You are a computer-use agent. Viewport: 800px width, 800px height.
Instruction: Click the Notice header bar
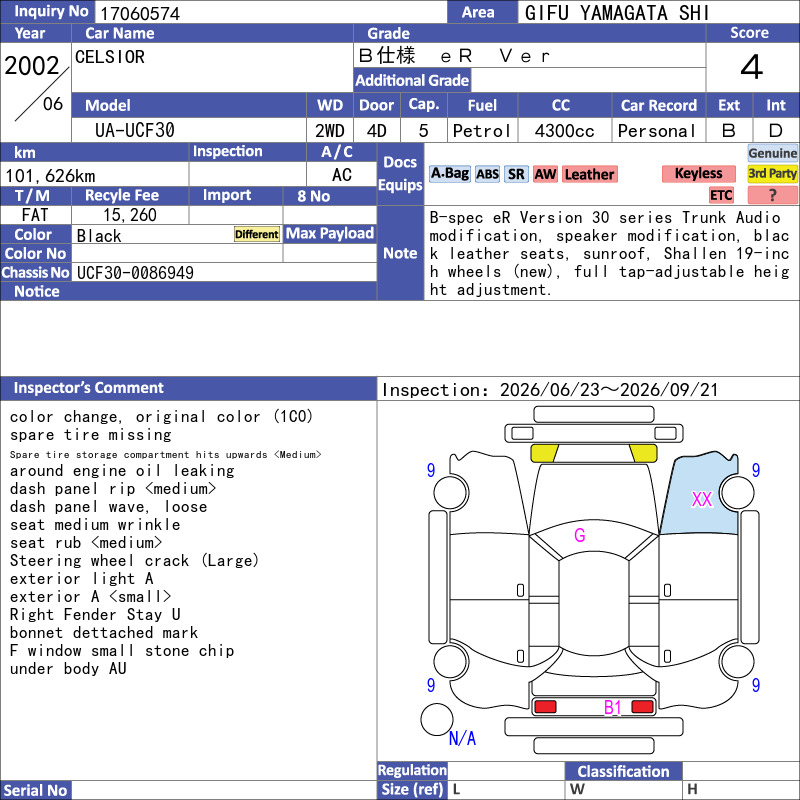(189, 291)
